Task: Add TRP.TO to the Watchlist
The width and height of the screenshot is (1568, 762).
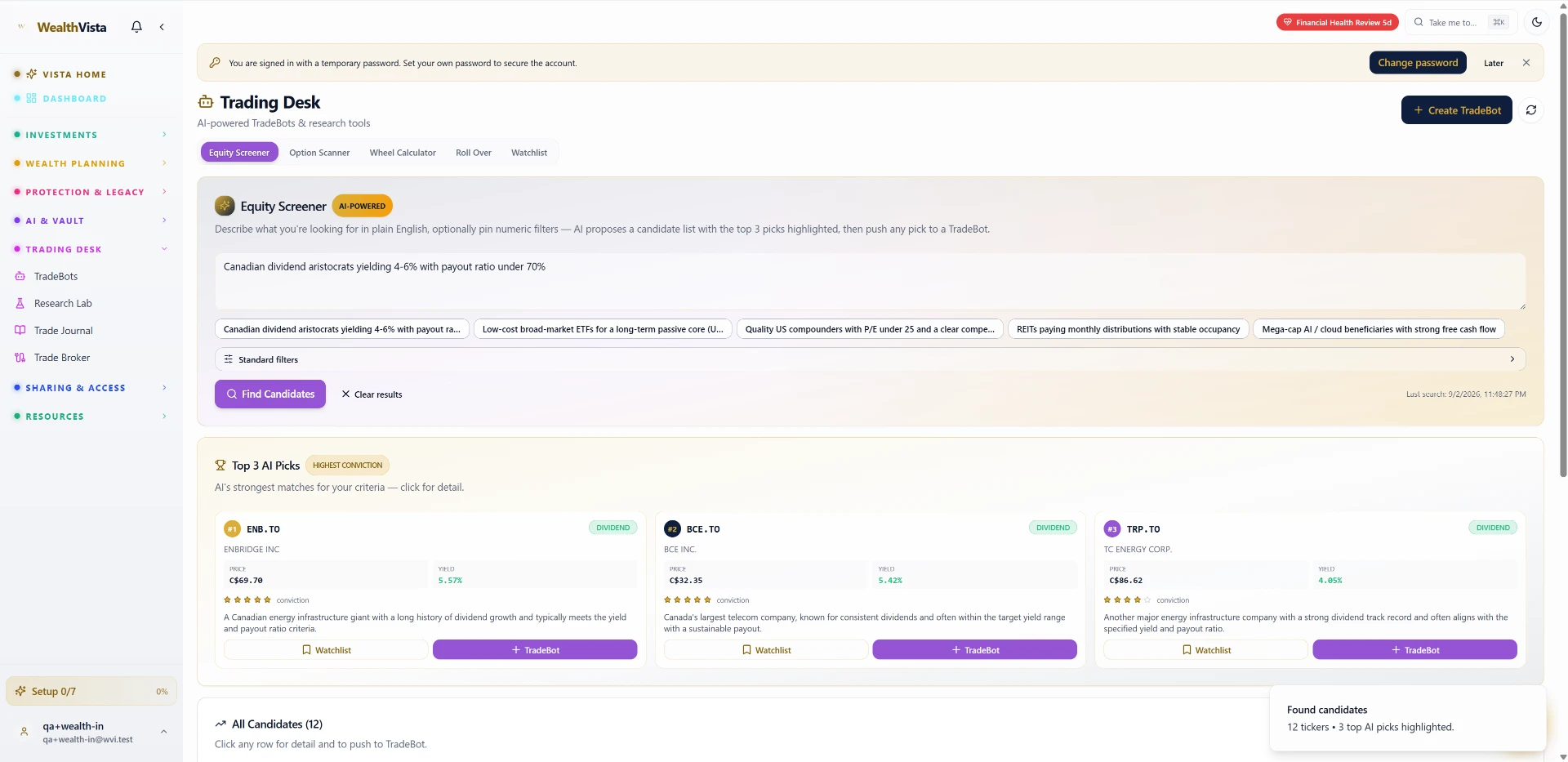Action: pyautogui.click(x=1205, y=650)
